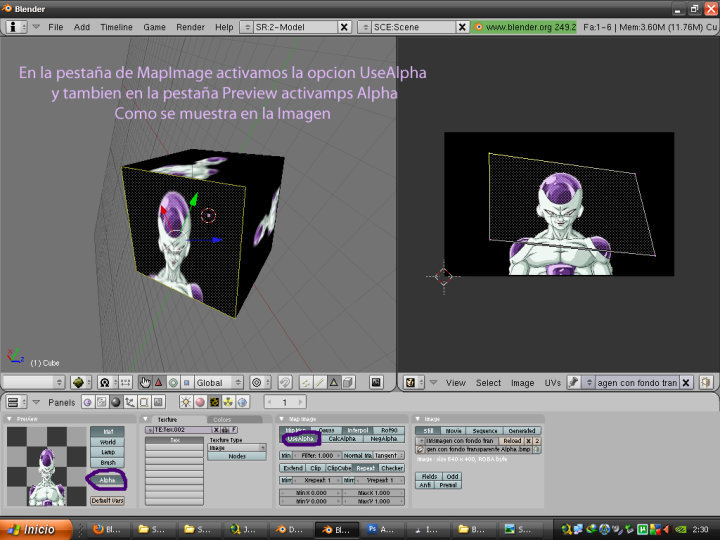
Task: Open Scene context button in Panels
Action: [x=158, y=402]
